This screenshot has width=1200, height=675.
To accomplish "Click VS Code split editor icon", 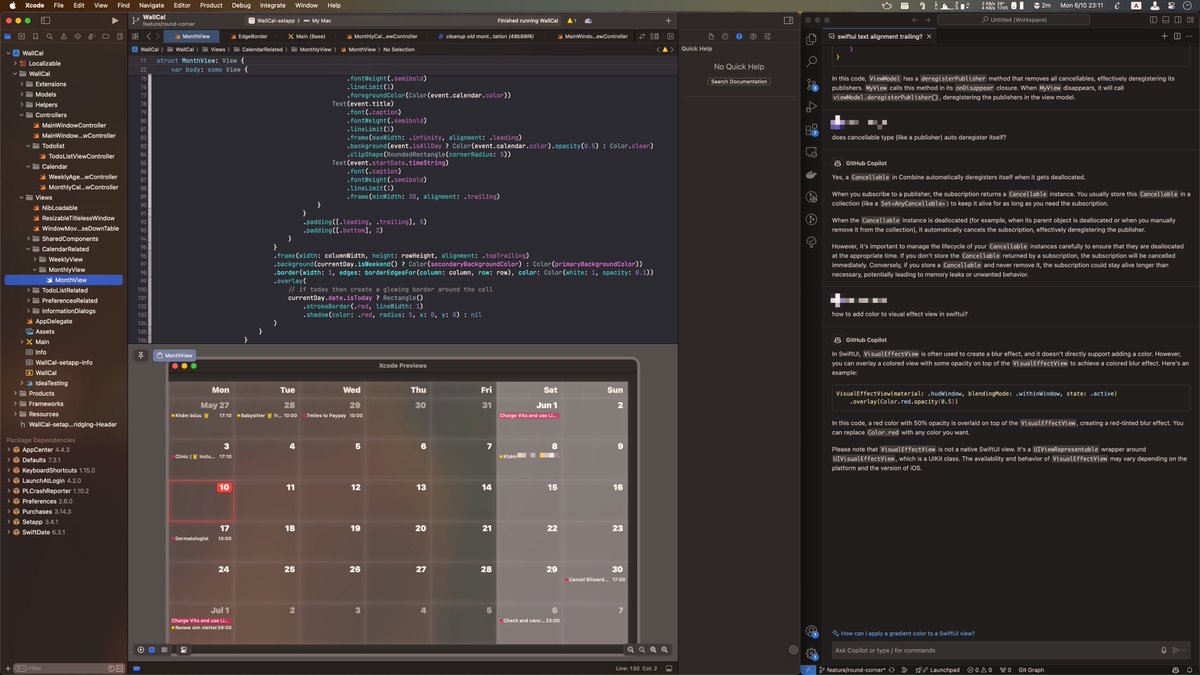I will click(1178, 36).
